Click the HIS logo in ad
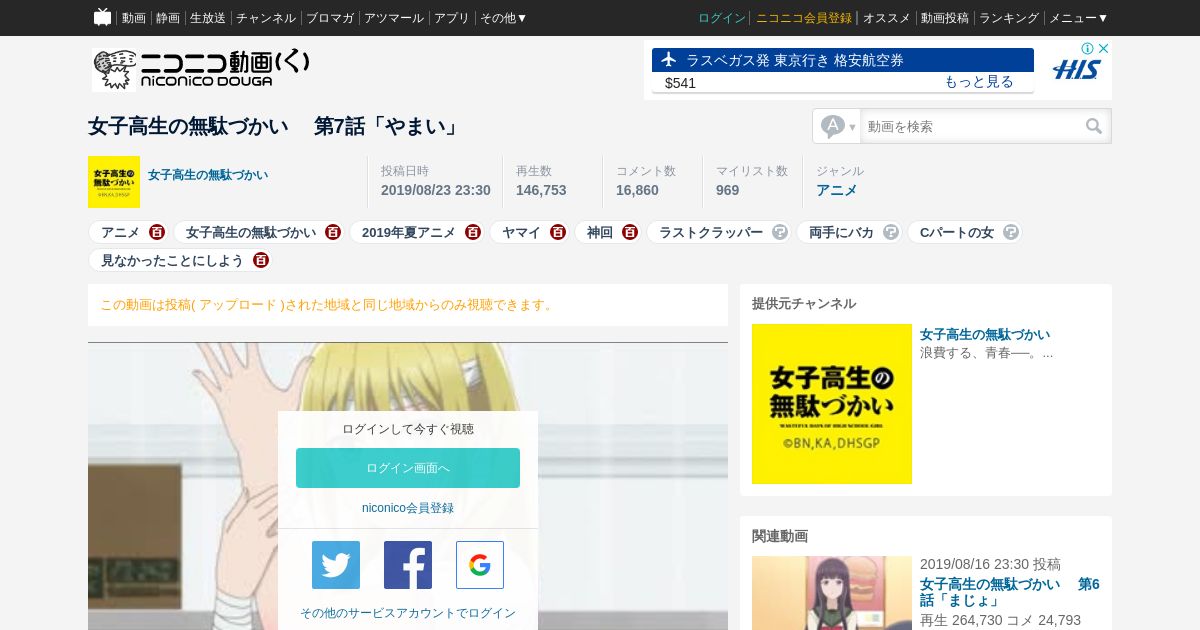Screen dimensions: 1200x630 [1076, 70]
